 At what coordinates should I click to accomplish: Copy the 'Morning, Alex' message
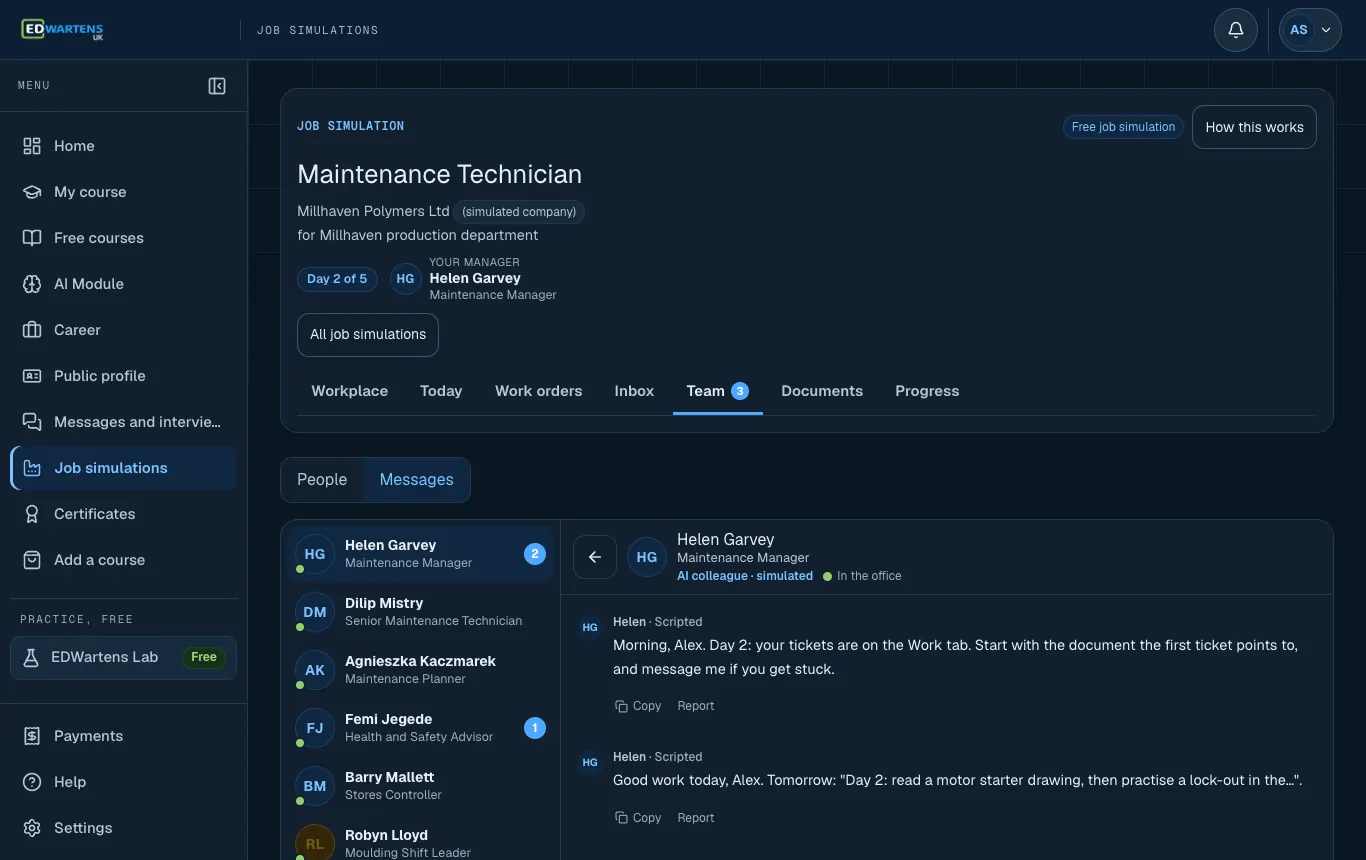[638, 706]
